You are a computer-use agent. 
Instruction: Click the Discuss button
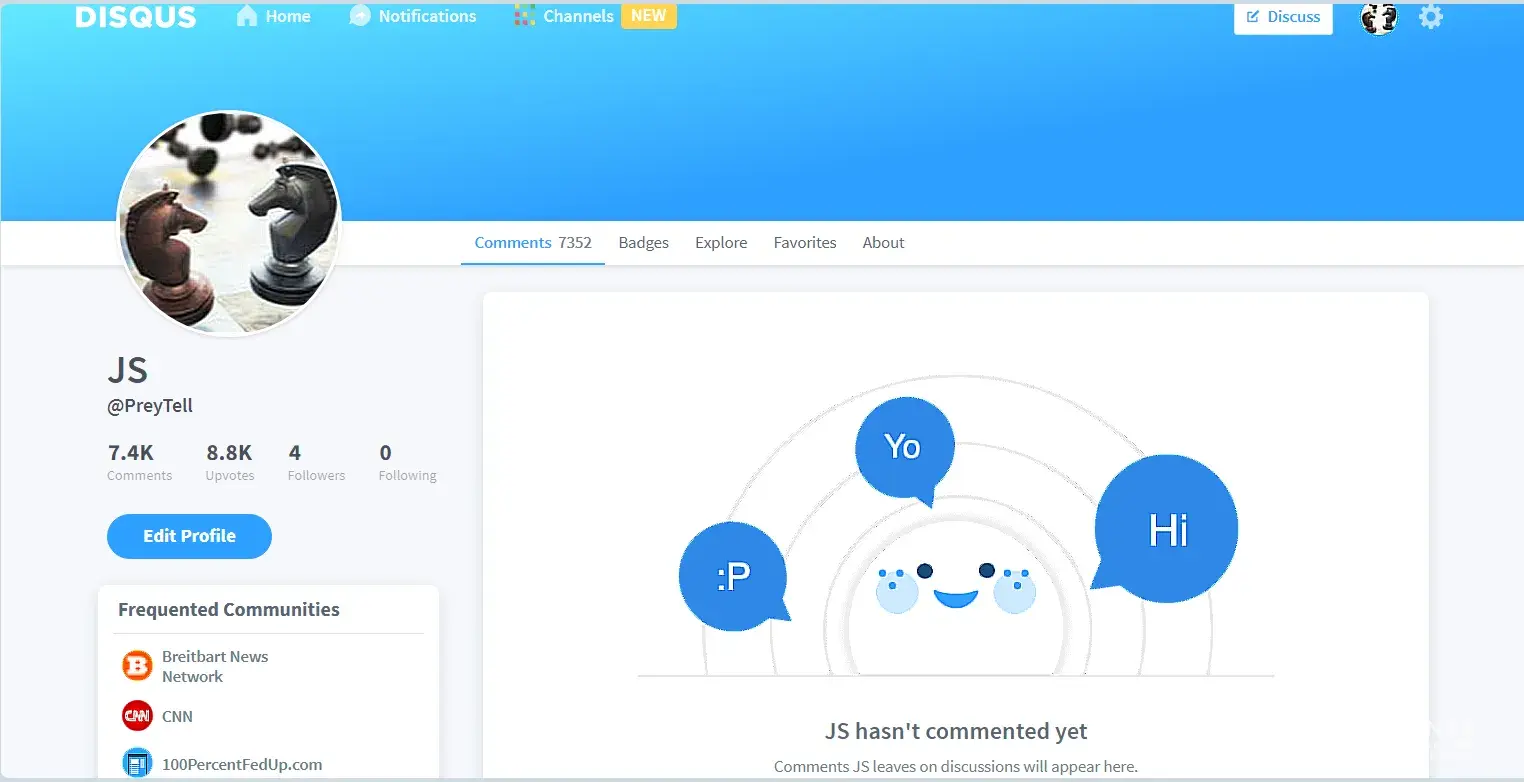coord(1283,17)
